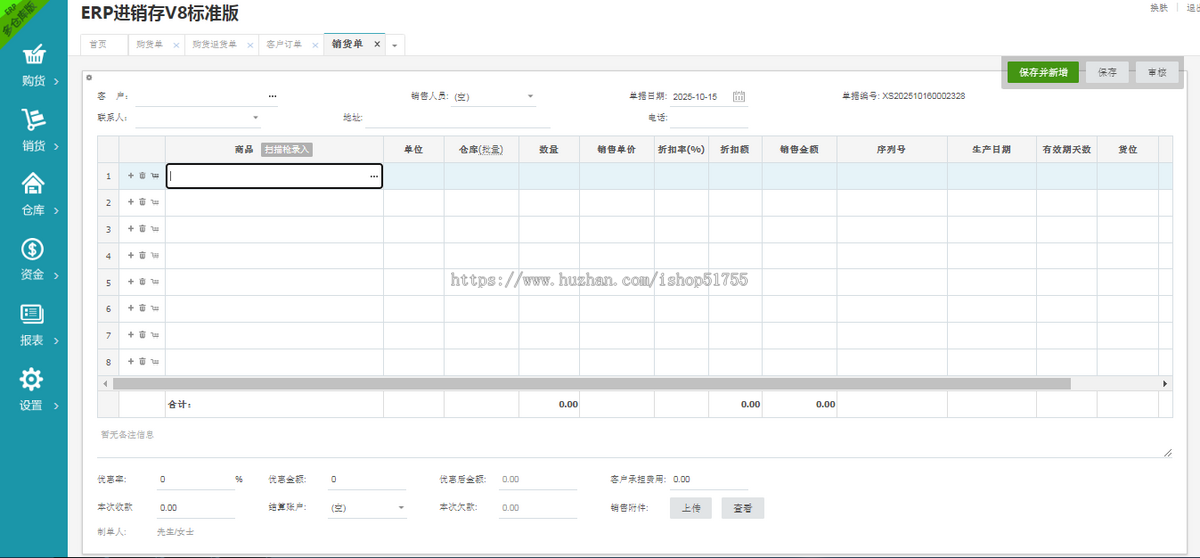Screen dimensions: 1200x558
Task: Focus the 电话 input field
Action: point(707,118)
